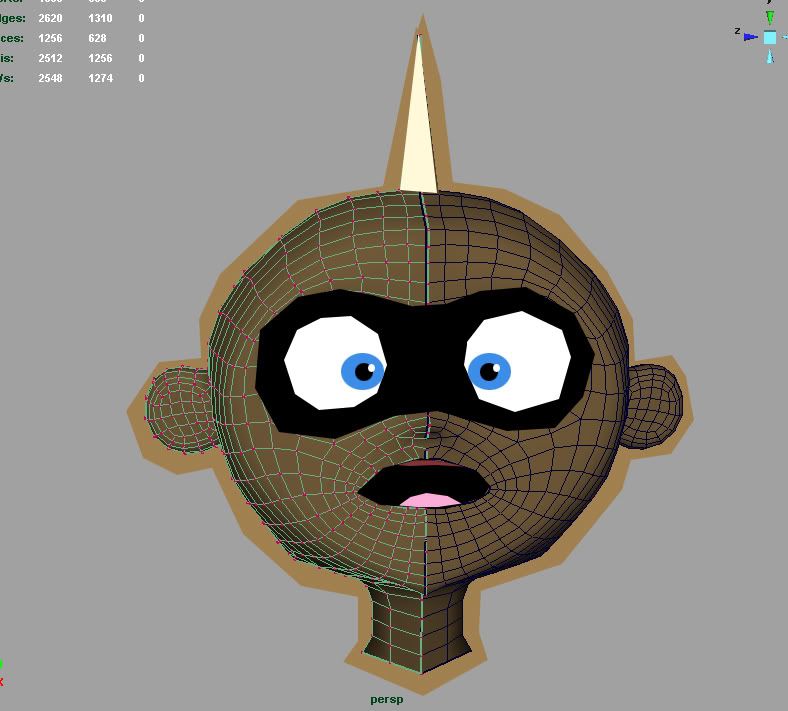This screenshot has width=788, height=711.
Task: Select the pink tongue inside the mouth
Action: pyautogui.click(x=430, y=499)
